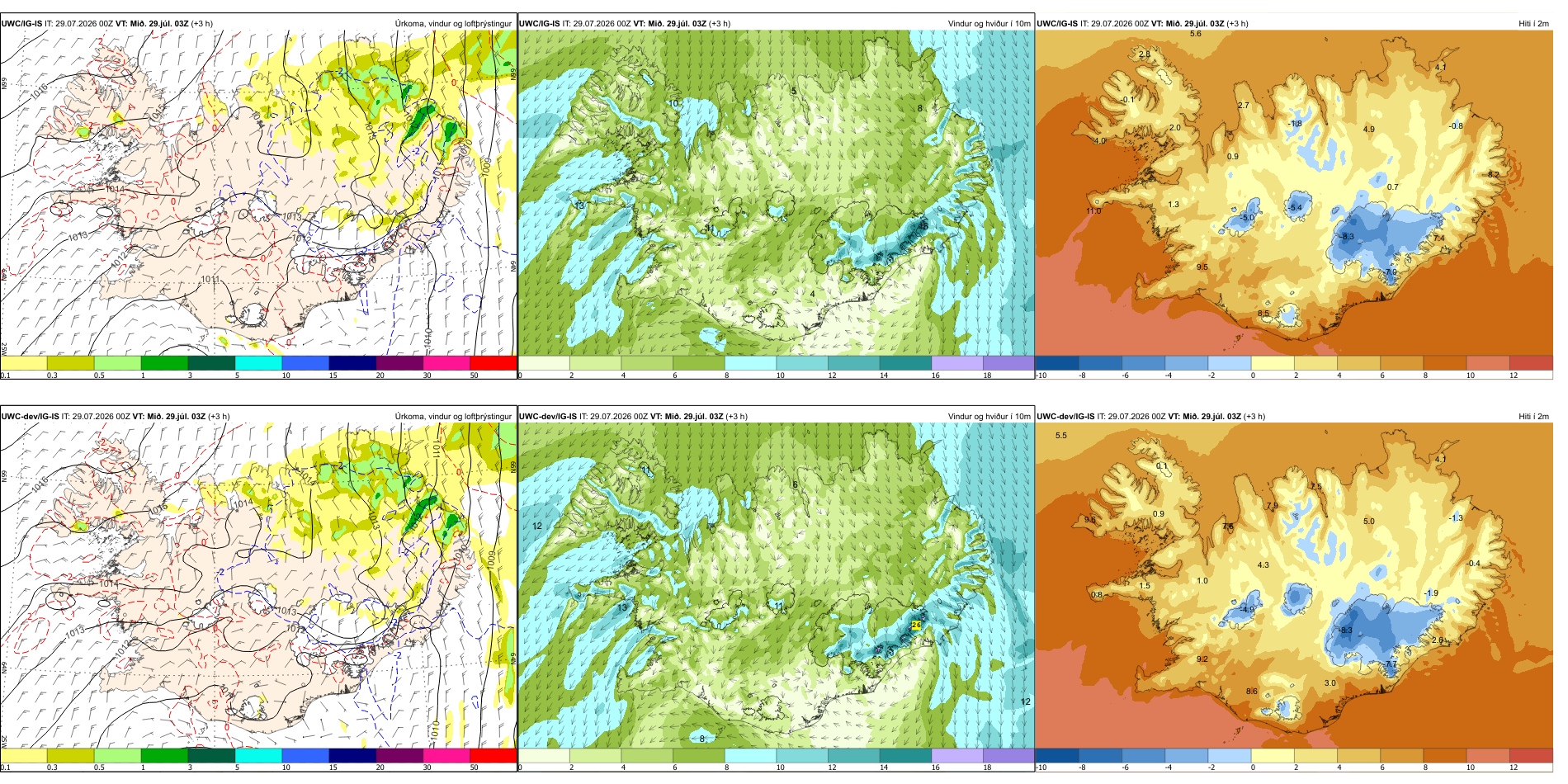
Task: Click wind value 8 near south coast, UWC-dev wind map
Action: click(x=702, y=739)
